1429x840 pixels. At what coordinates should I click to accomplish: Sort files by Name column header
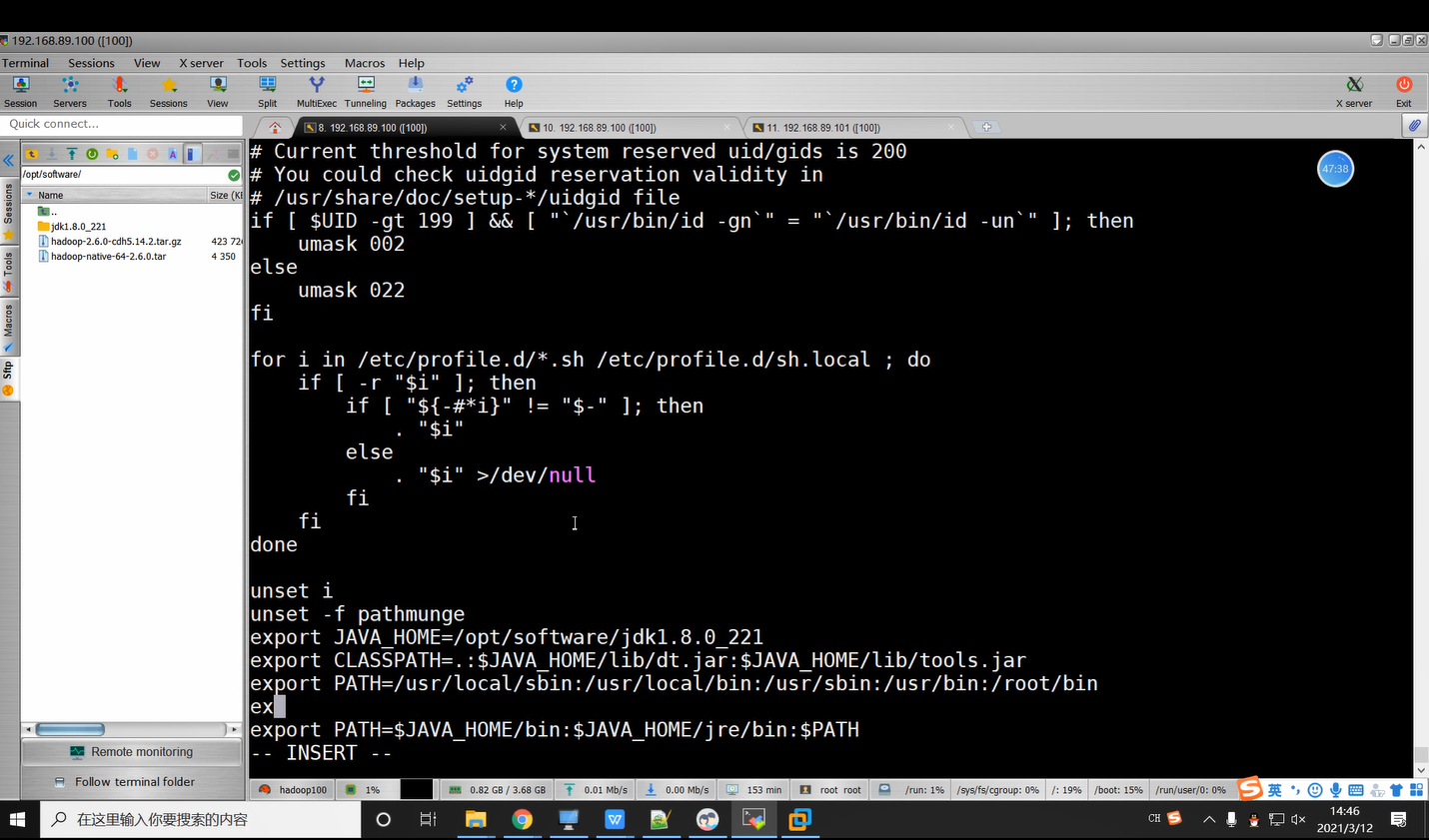coord(114,195)
